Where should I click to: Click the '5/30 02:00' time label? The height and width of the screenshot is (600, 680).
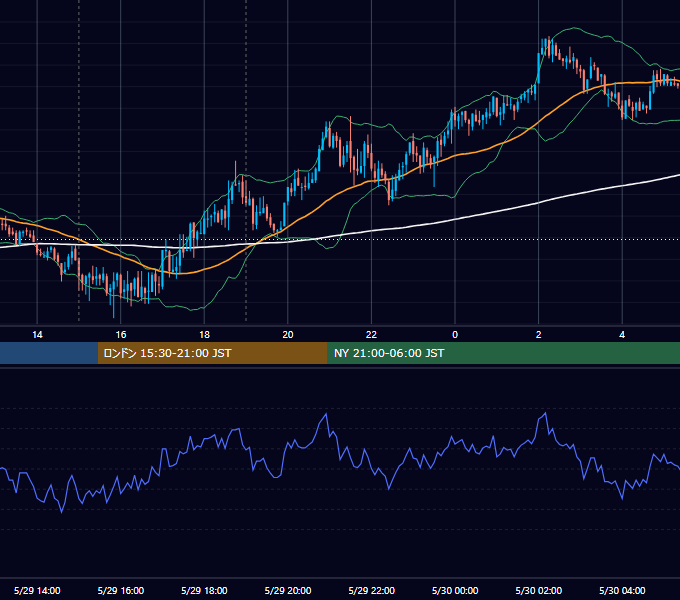pyautogui.click(x=539, y=590)
